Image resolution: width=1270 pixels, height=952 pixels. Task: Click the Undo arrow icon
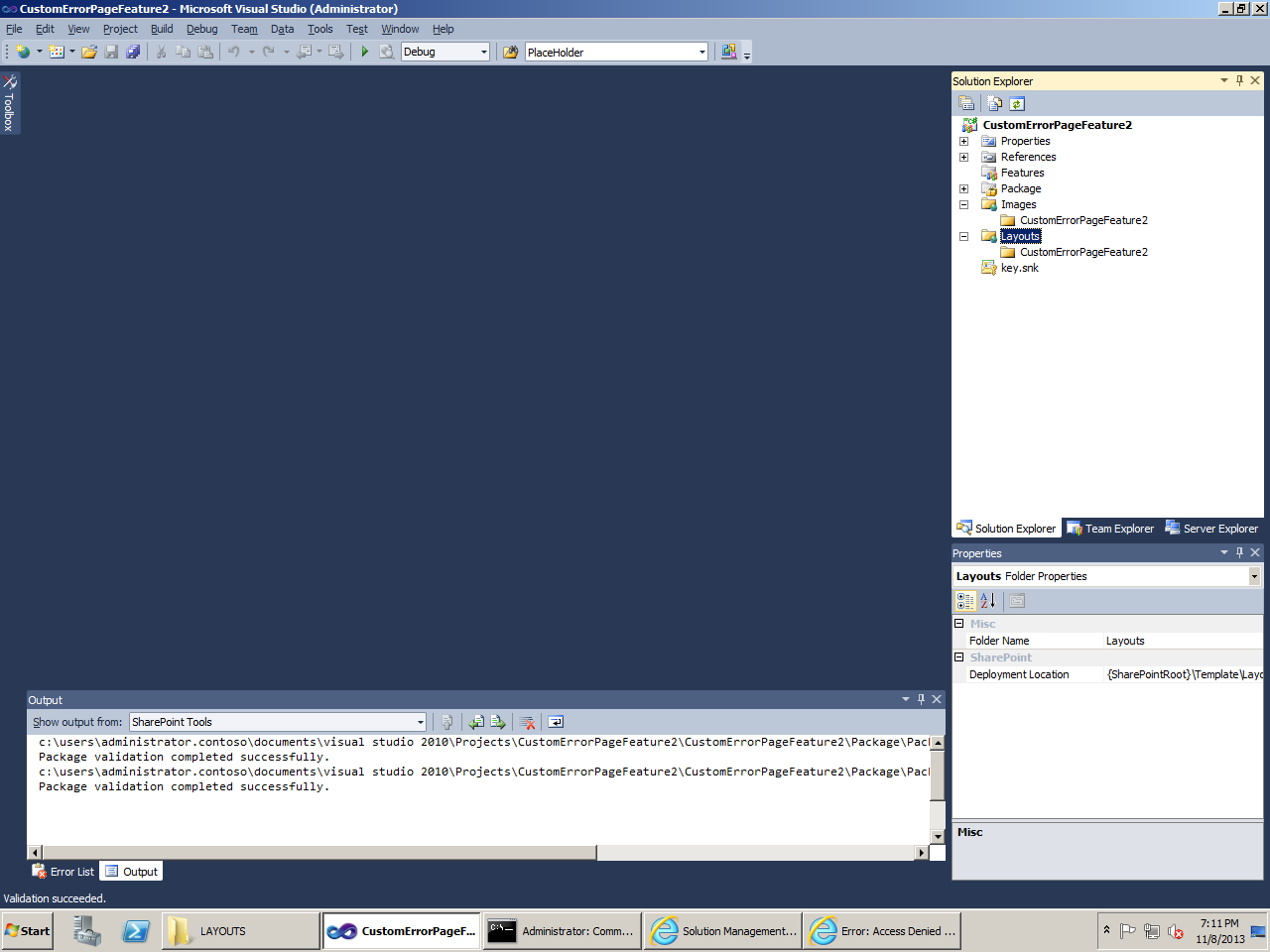(234, 52)
